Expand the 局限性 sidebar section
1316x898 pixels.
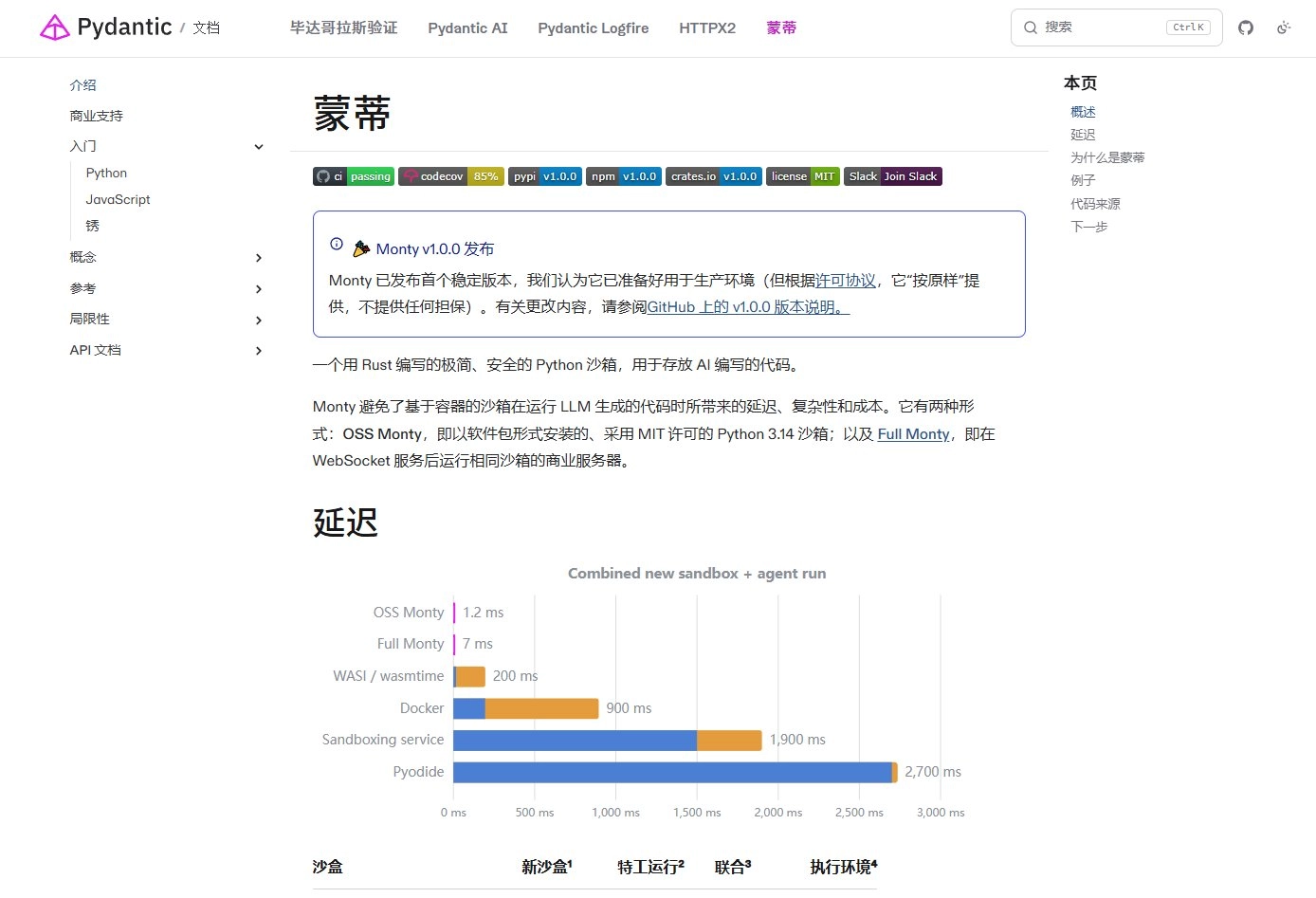click(259, 321)
